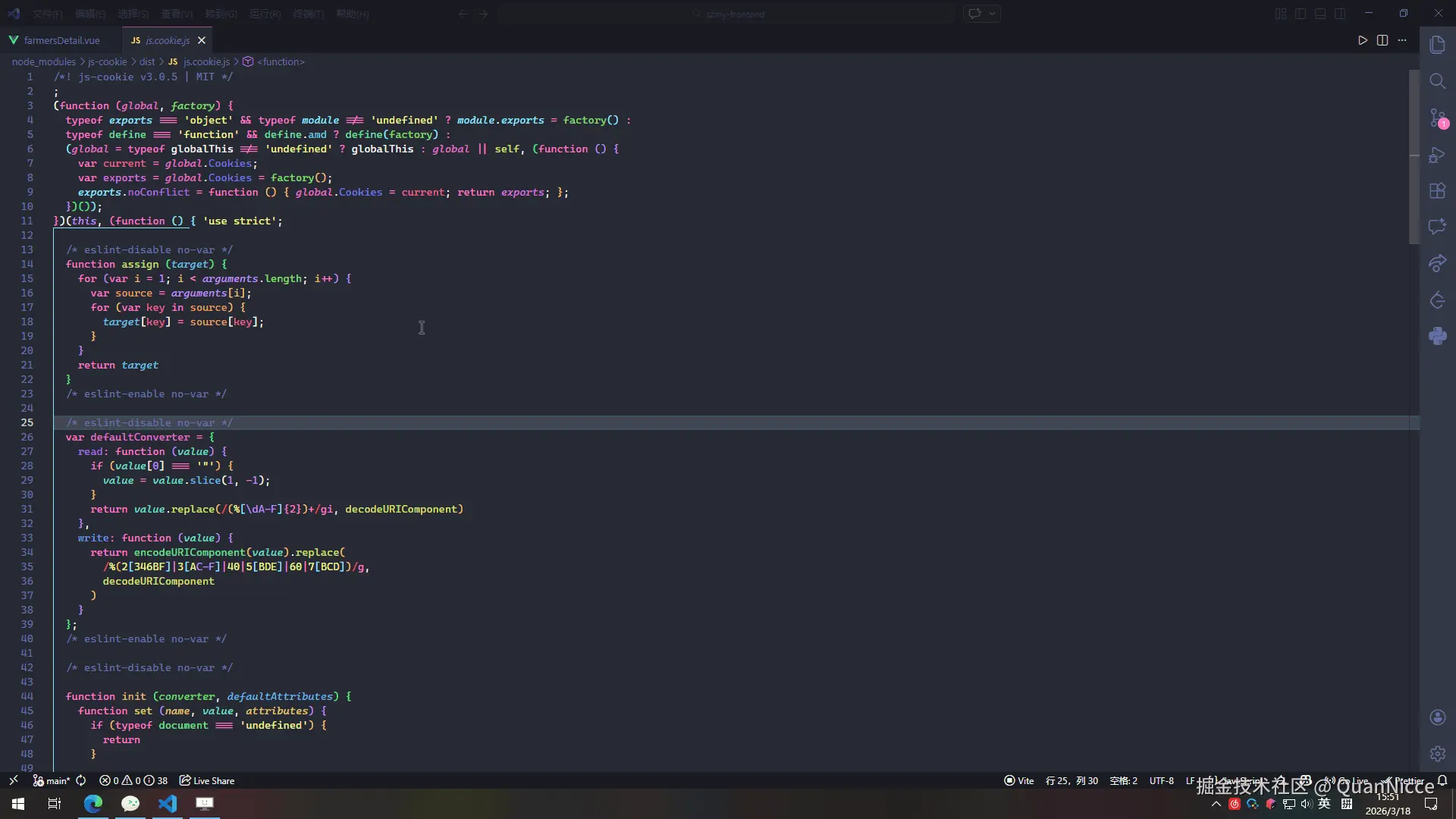Open the Source Control view
Image resolution: width=1456 pixels, height=819 pixels.
click(1437, 118)
